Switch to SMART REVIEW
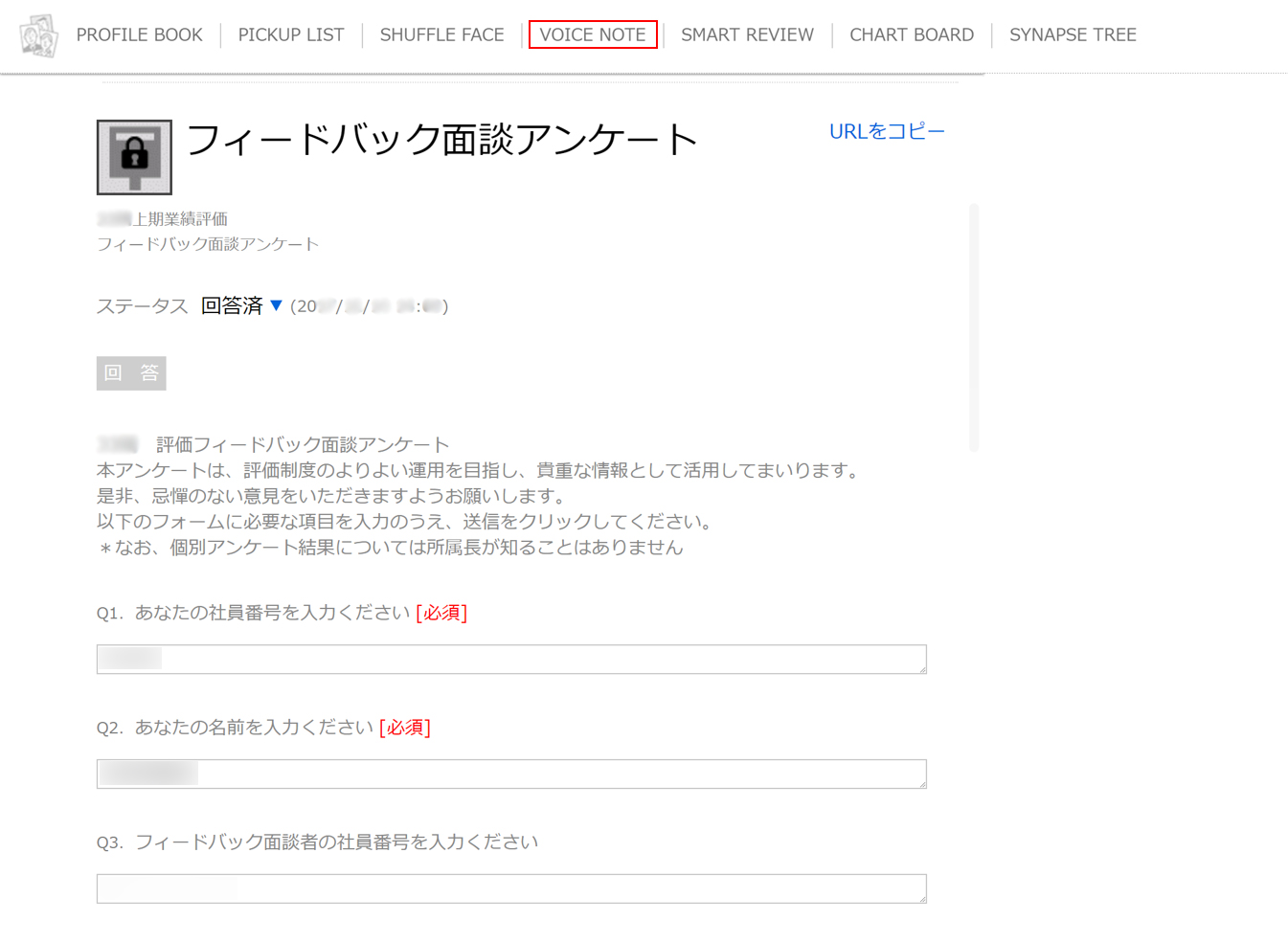The image size is (1288, 943). click(747, 34)
